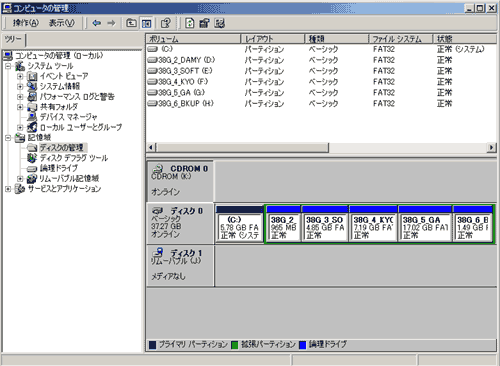Open the 表示(V) menu
500x366 pixels.
(x=61, y=23)
